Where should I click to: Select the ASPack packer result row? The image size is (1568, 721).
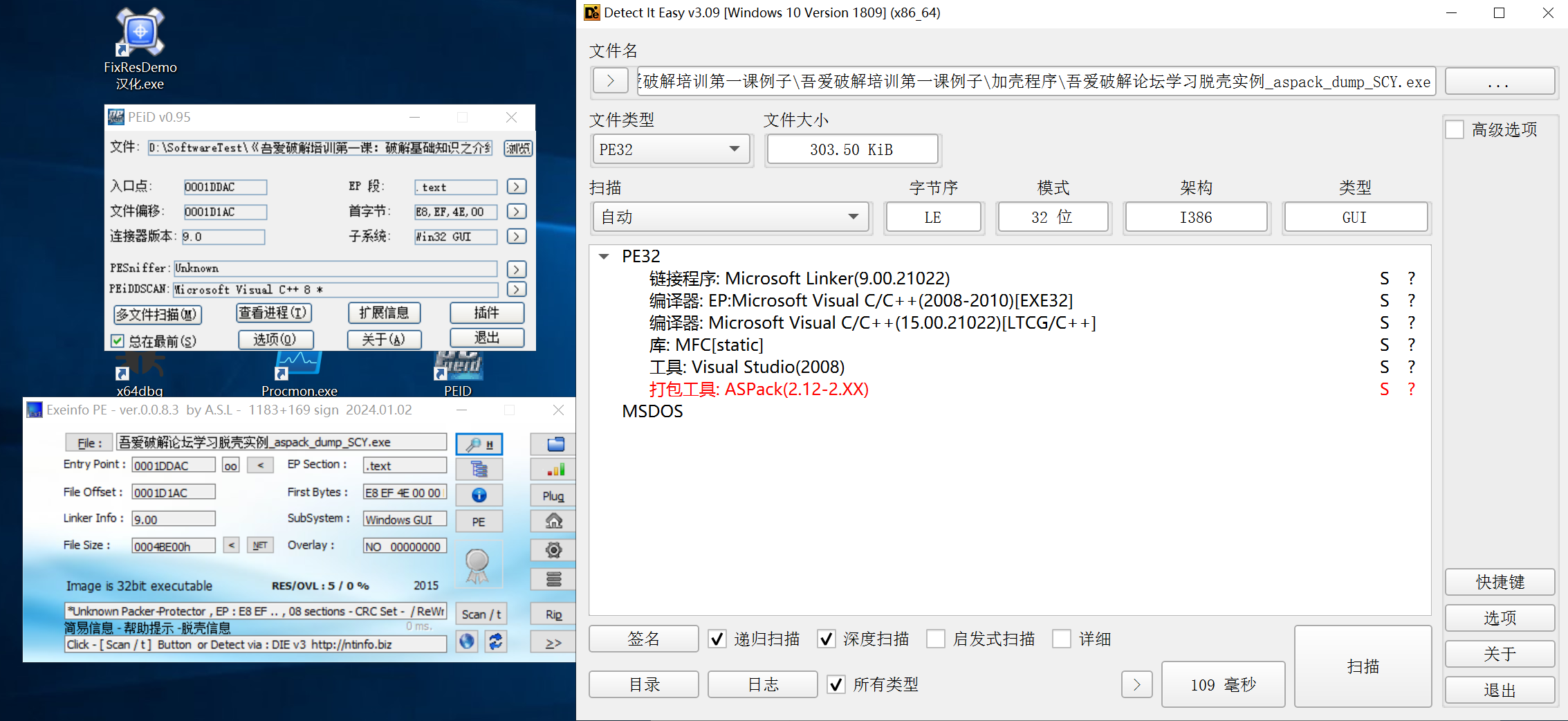(759, 390)
